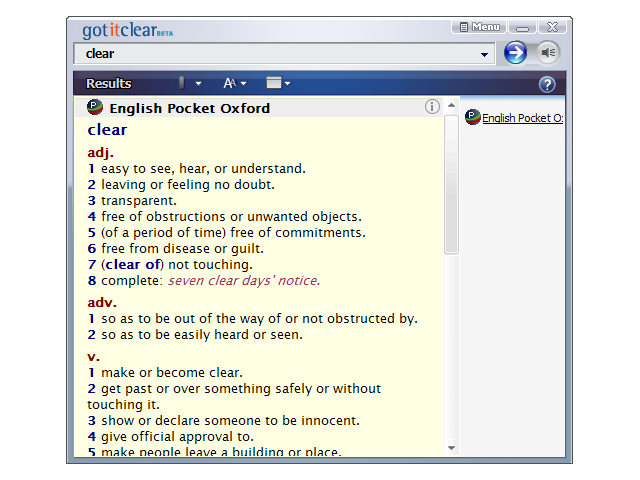Screen dimensions: 640x480
Task: Click 'make or become clear.'
Action: [172, 373]
